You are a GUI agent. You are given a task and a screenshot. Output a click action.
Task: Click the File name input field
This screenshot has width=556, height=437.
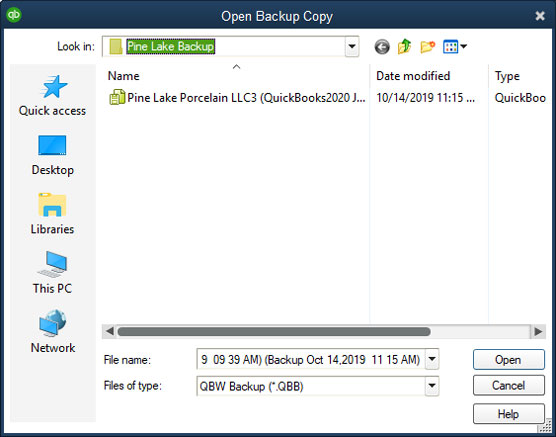point(311,359)
